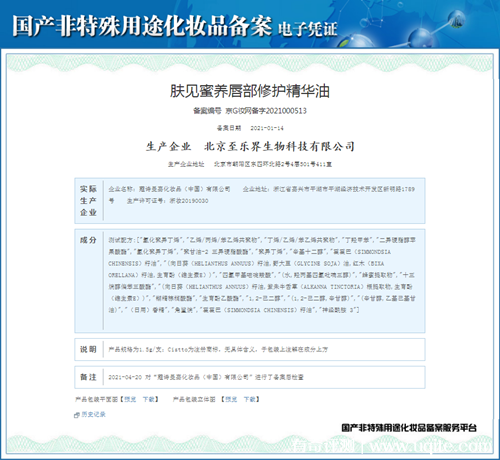
Task: Click the 说明 section label
Action: pyautogui.click(x=88, y=349)
